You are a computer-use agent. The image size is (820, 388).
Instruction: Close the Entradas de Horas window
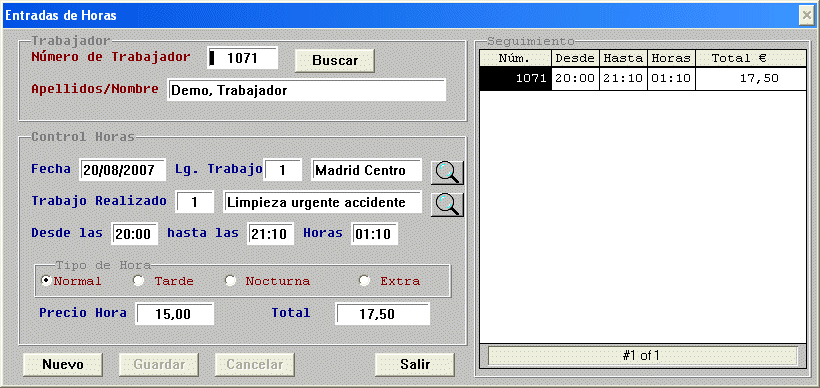(806, 16)
